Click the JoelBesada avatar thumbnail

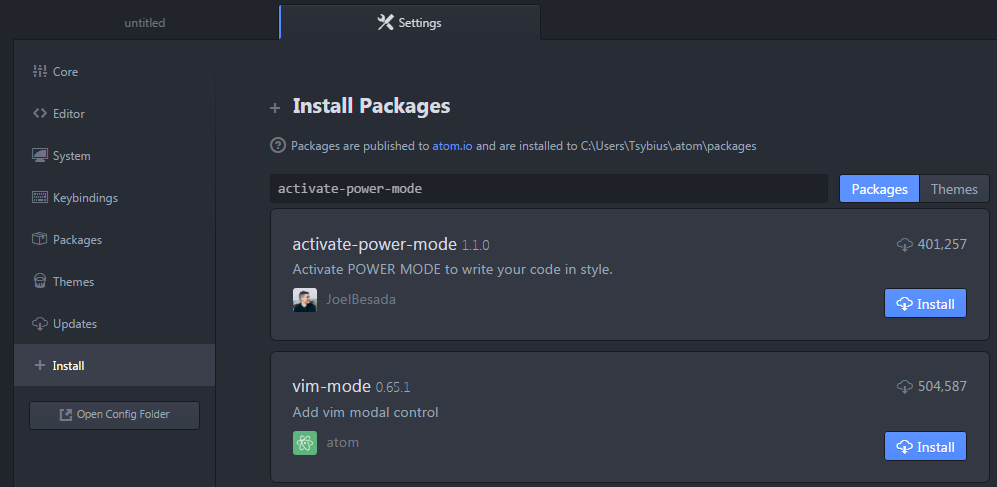pyautogui.click(x=305, y=300)
